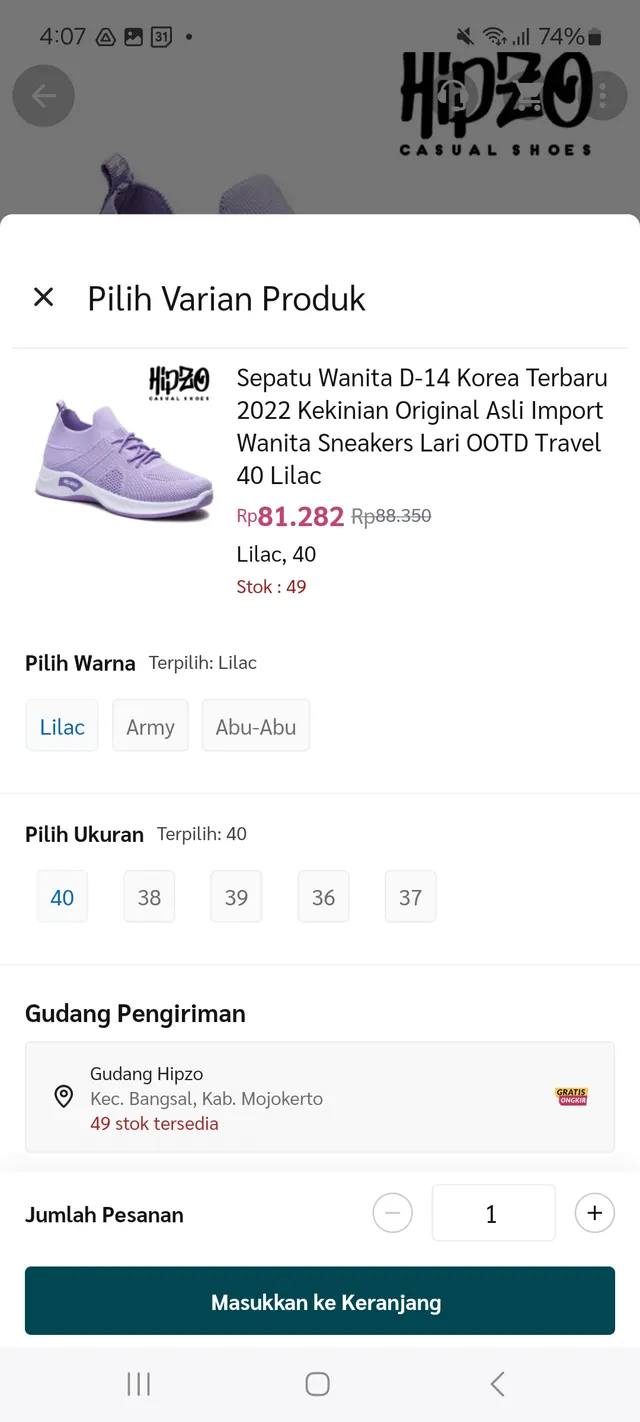Increase order quantity with plus icon
Image resolution: width=640 pixels, height=1422 pixels.
point(594,1214)
